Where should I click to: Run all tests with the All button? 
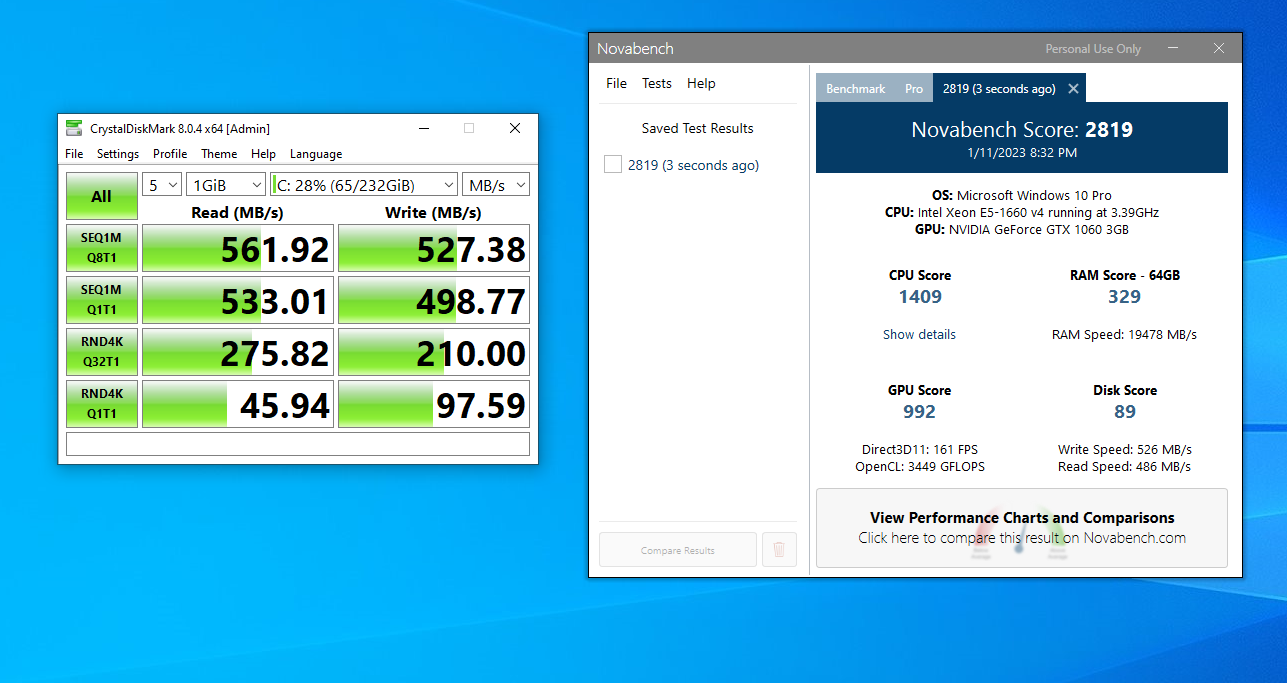(102, 196)
